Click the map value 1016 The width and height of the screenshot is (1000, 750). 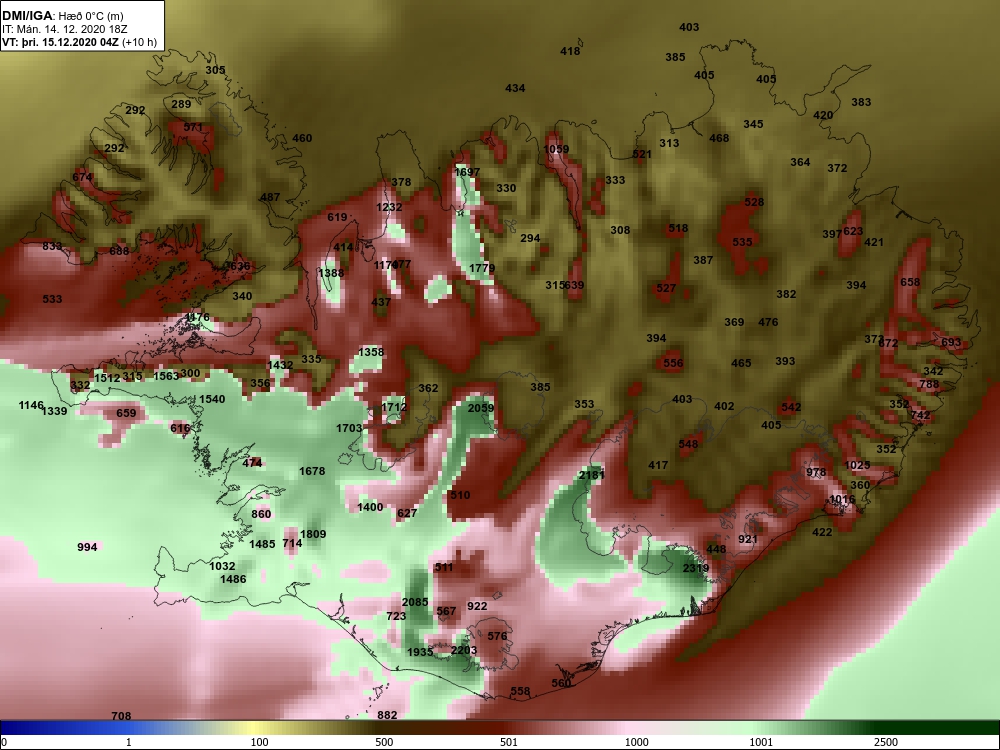(x=842, y=499)
